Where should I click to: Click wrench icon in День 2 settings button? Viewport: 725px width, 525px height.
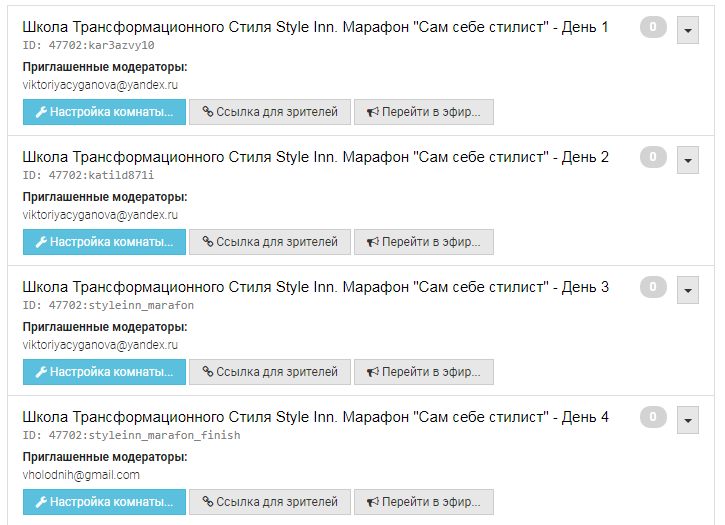[x=41, y=242]
